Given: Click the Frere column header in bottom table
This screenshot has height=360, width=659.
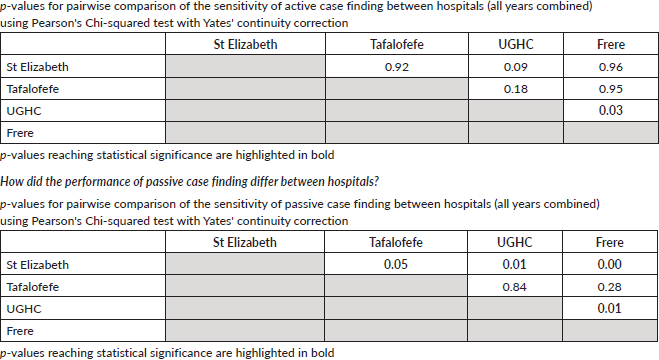Looking at the screenshot, I should pyautogui.click(x=609, y=242).
